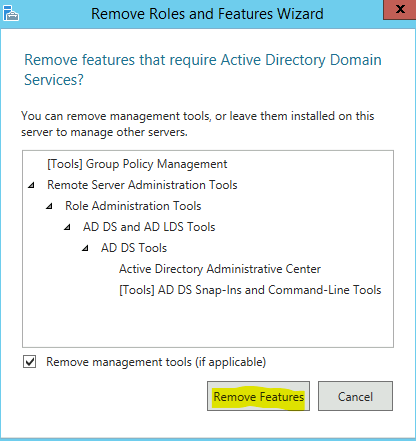Click the wizard icon in title bar
Image resolution: width=416 pixels, height=441 pixels.
click(x=11, y=13)
